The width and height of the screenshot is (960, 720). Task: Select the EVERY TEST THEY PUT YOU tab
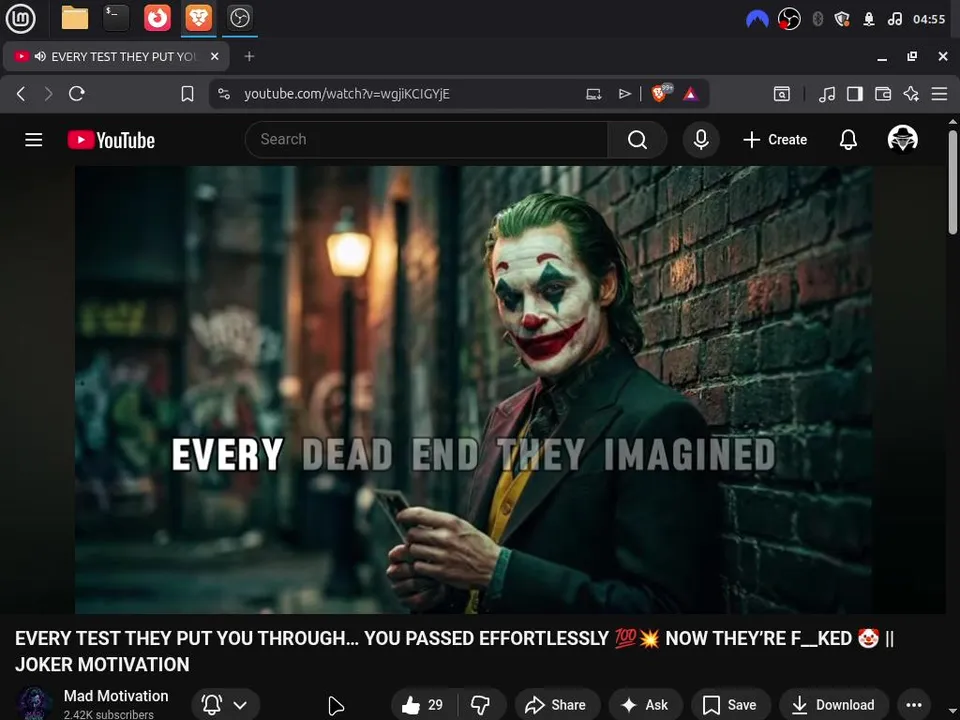tap(116, 56)
